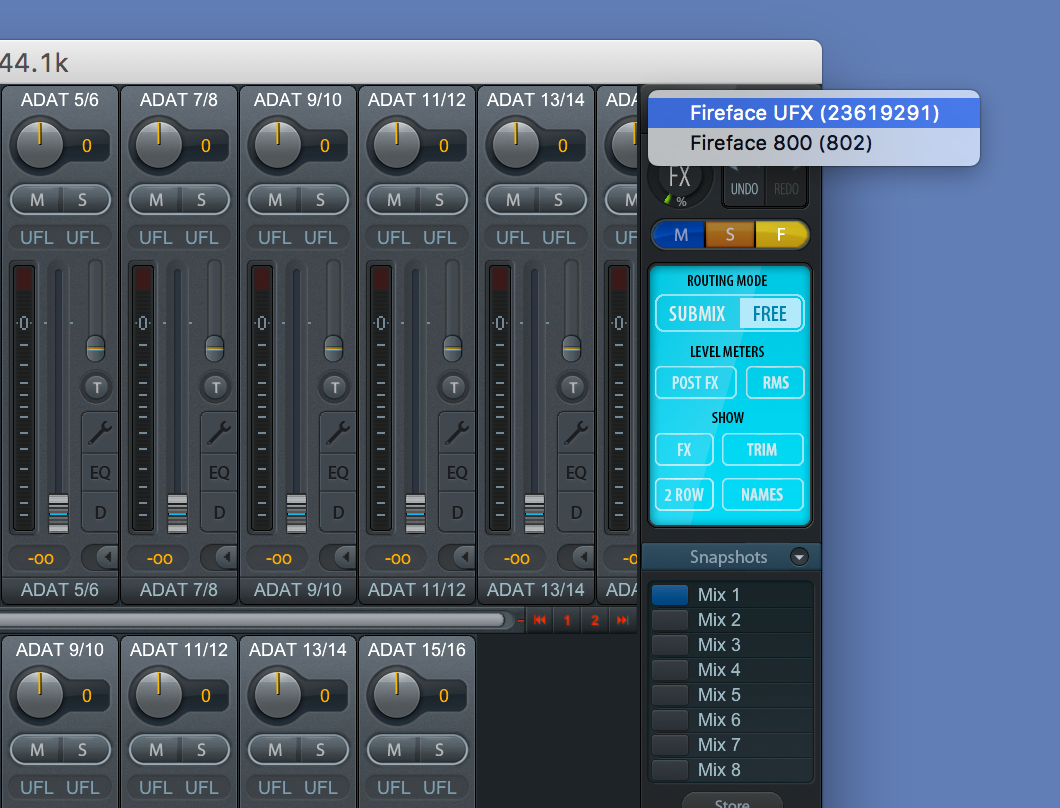Open routing menu from upper-row ADAT 11/12 bottom label
This screenshot has width=1060, height=808.
(x=416, y=590)
